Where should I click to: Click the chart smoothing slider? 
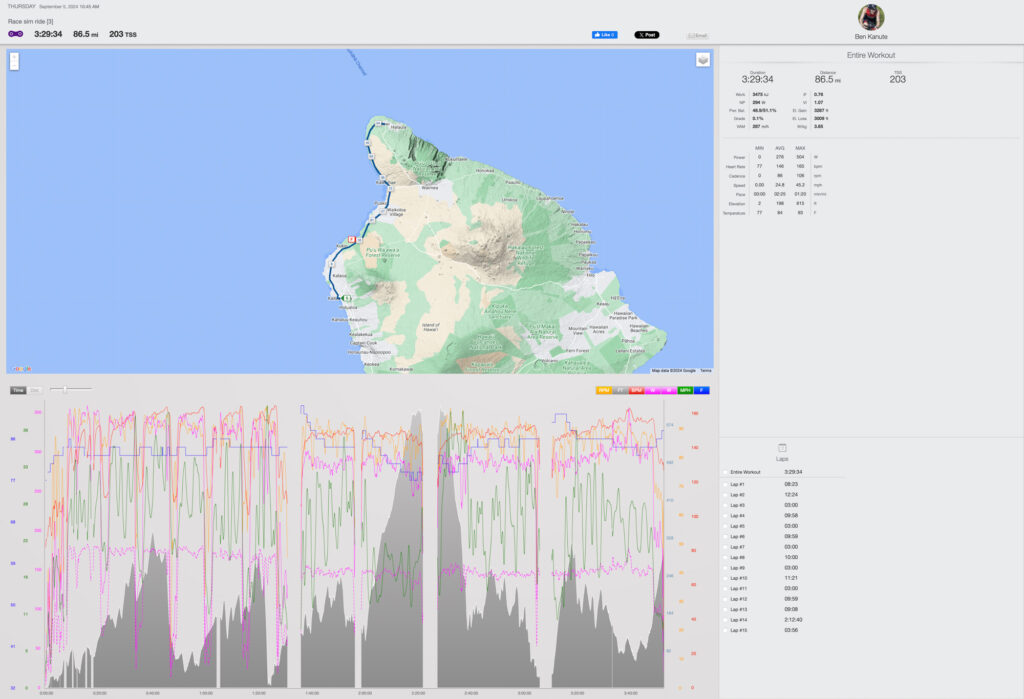(x=65, y=389)
